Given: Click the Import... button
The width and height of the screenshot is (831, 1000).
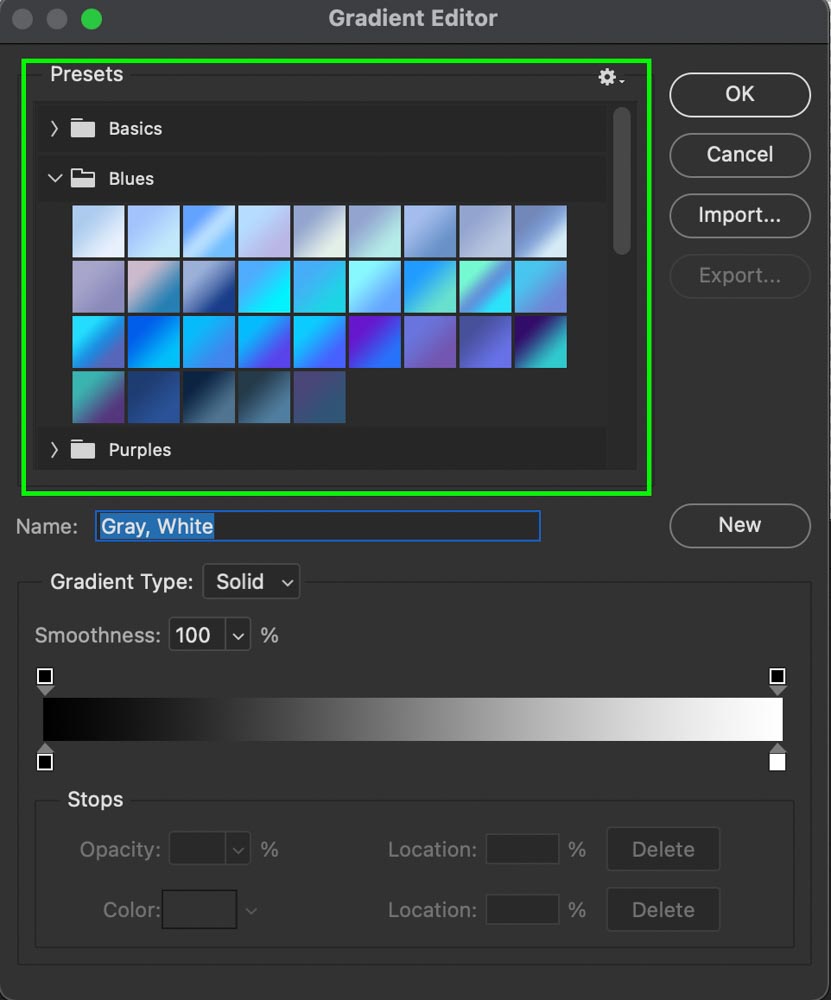Looking at the screenshot, I should click(x=740, y=216).
